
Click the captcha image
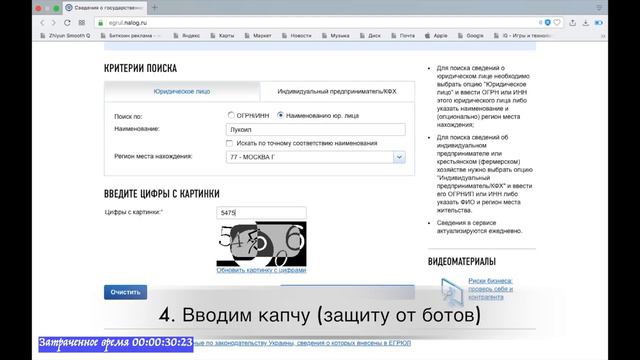261,244
